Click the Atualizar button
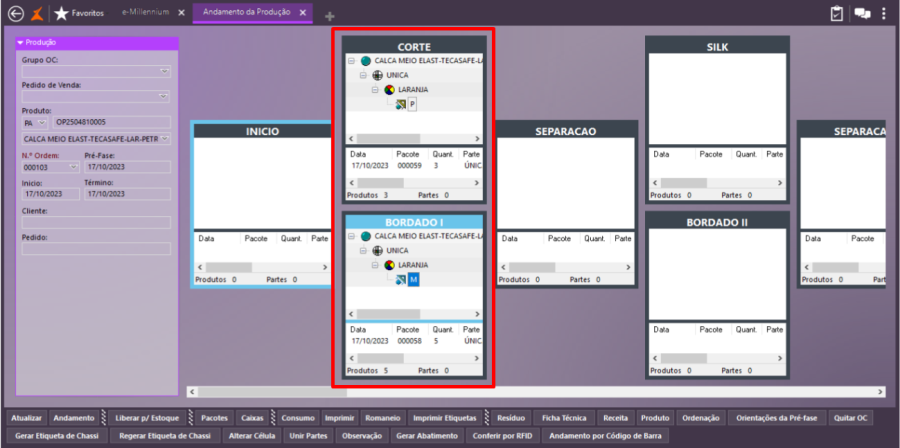The image size is (900, 448). [27, 418]
